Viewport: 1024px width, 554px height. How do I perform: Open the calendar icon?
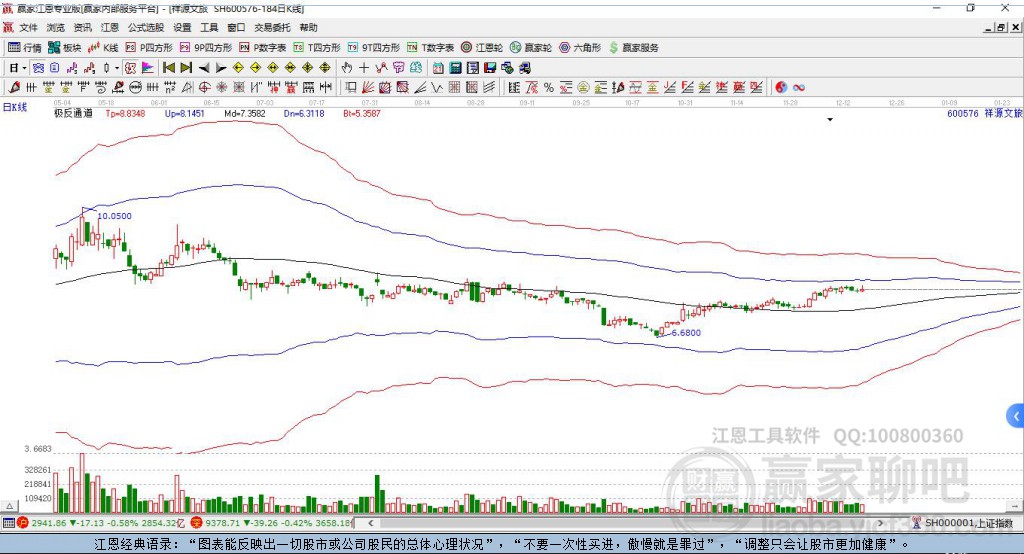tap(438, 67)
